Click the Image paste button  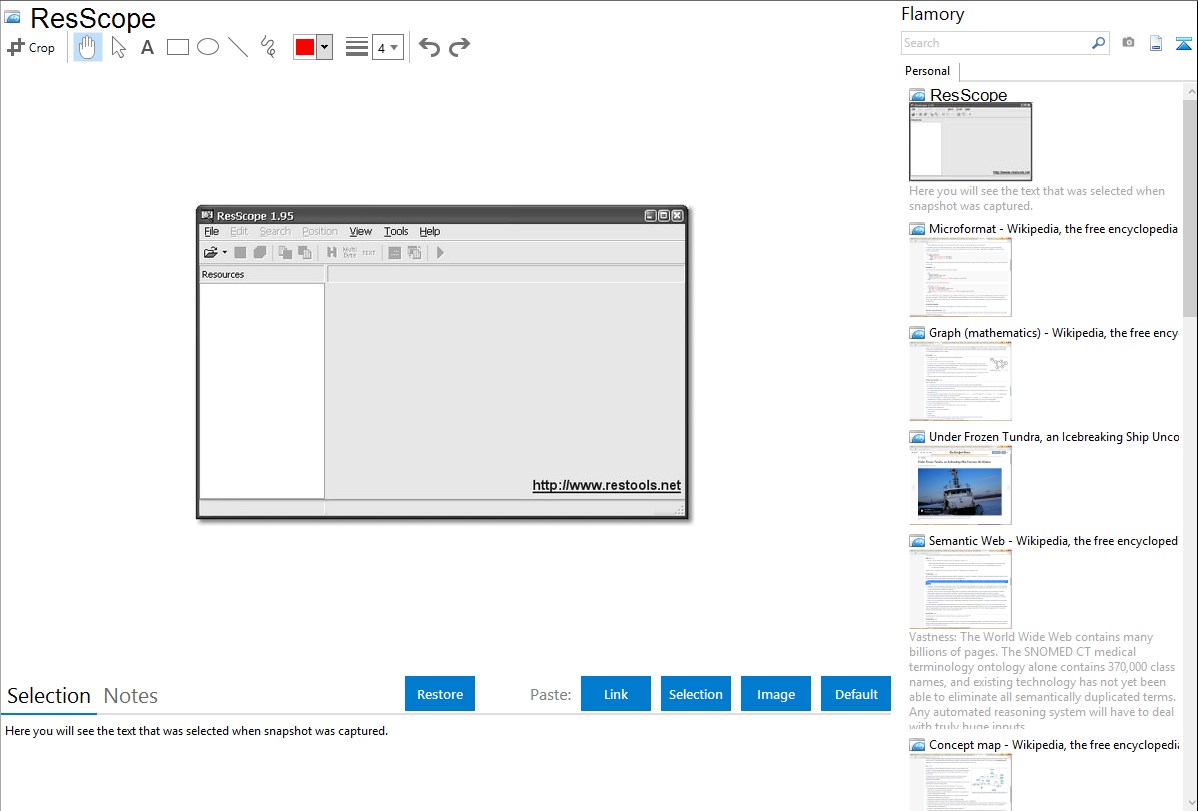[775, 694]
